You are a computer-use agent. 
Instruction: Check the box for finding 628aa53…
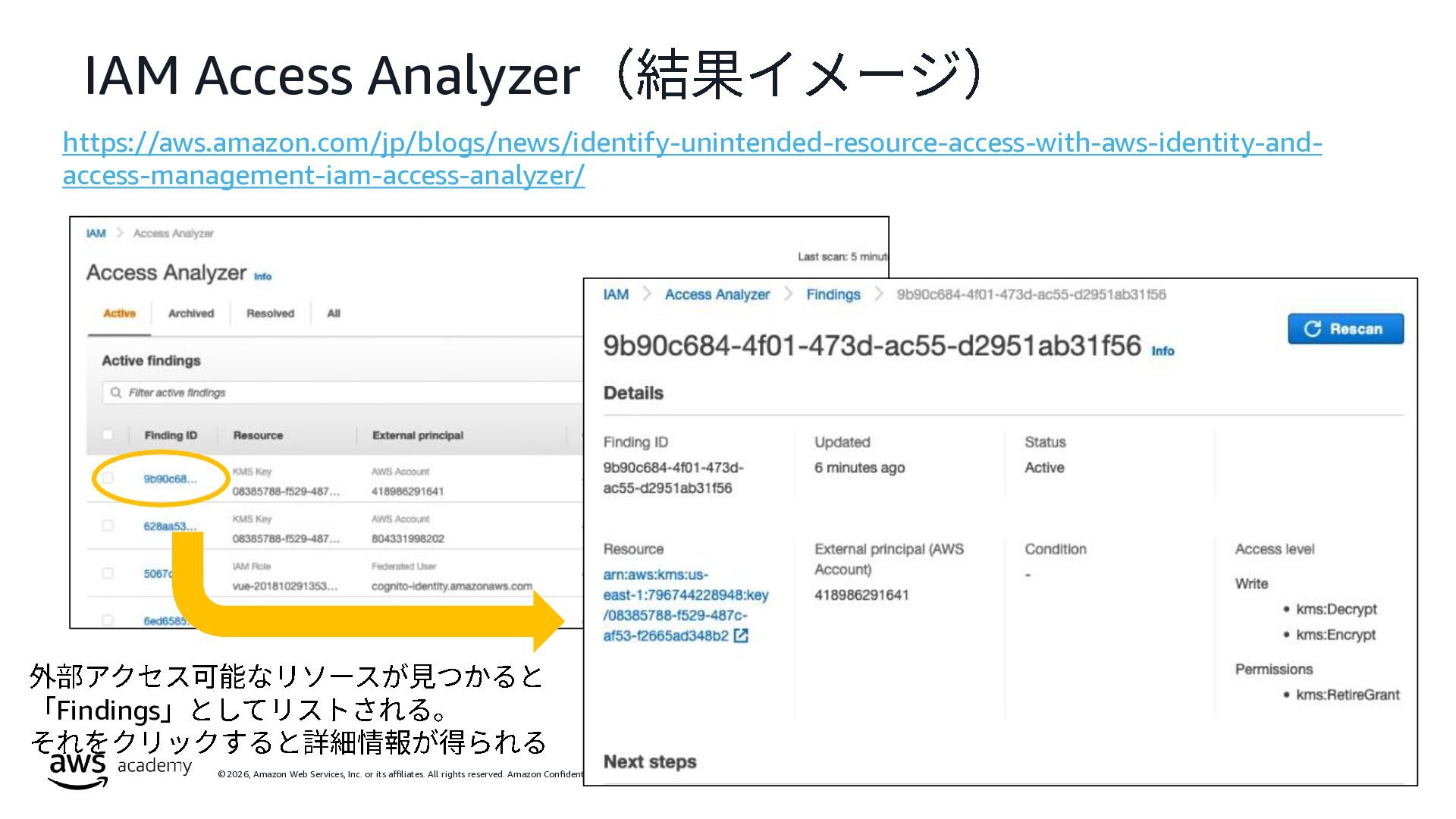click(107, 526)
